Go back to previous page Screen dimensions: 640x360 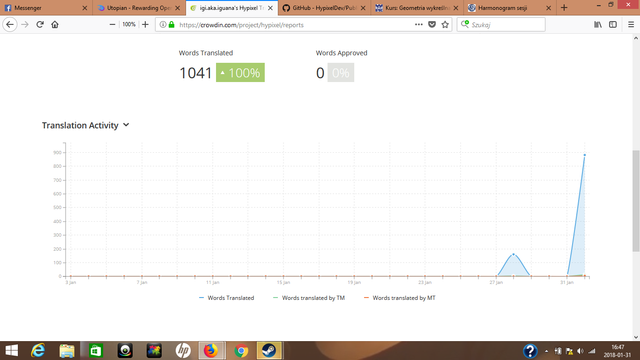(x=10, y=24)
